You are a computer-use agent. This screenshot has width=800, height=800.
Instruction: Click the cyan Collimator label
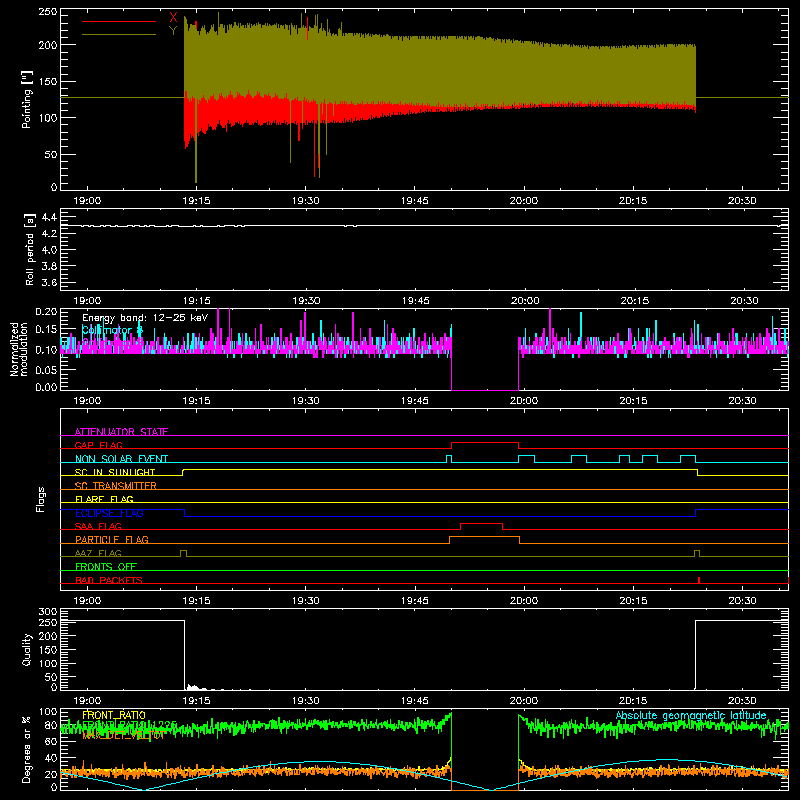click(112, 331)
